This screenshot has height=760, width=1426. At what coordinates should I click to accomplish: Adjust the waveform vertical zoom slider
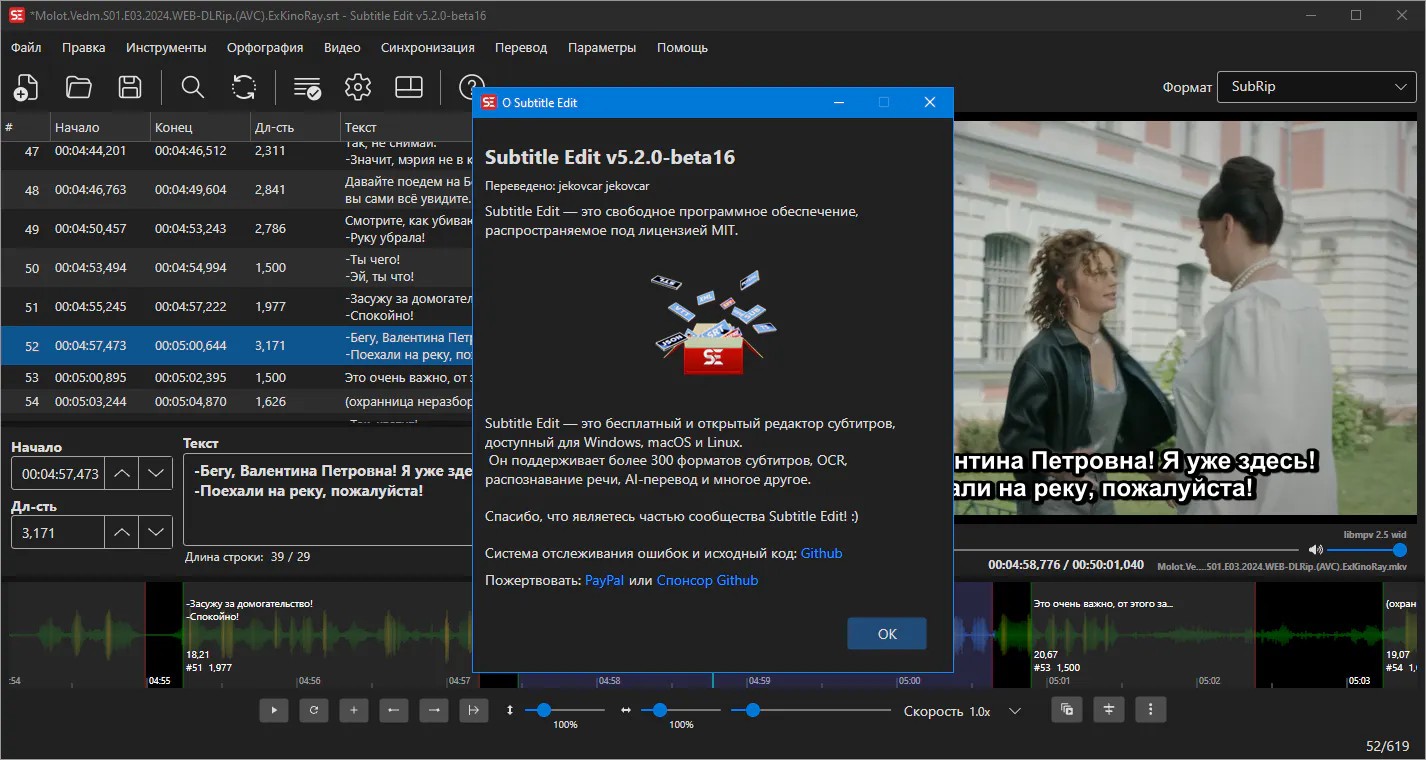(x=564, y=710)
